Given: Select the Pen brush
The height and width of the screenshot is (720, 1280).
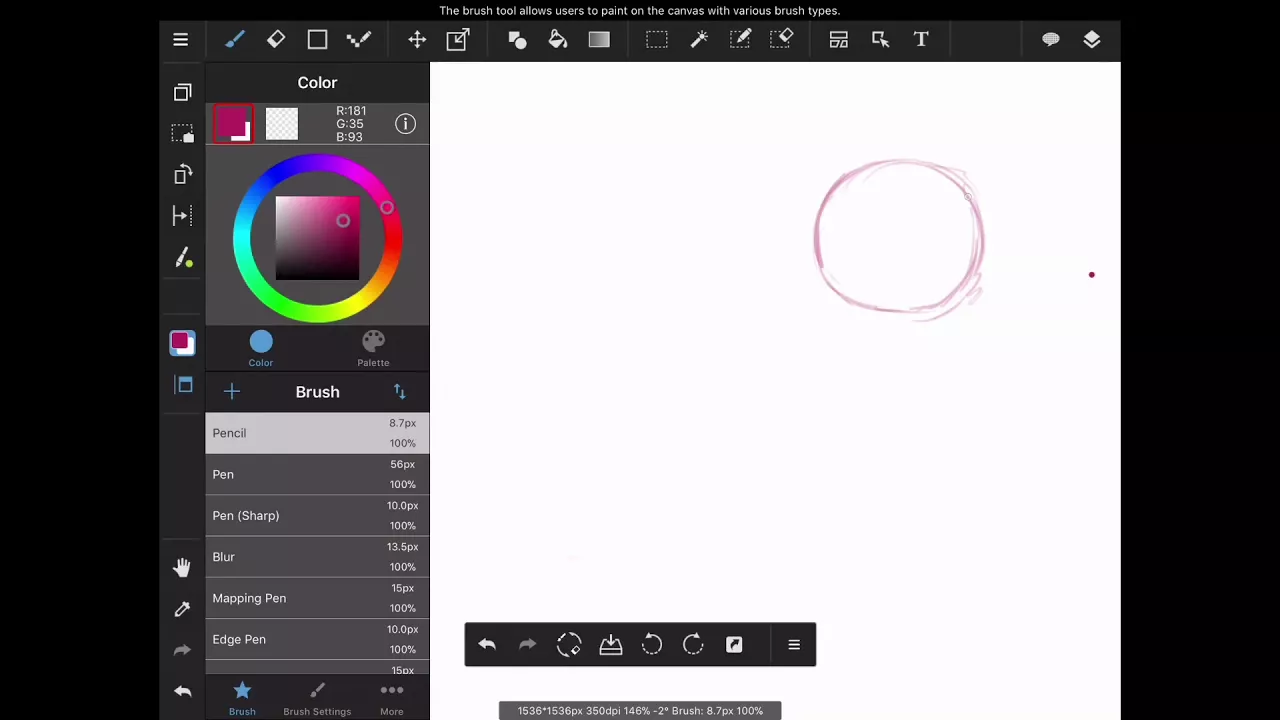Looking at the screenshot, I should tap(317, 474).
